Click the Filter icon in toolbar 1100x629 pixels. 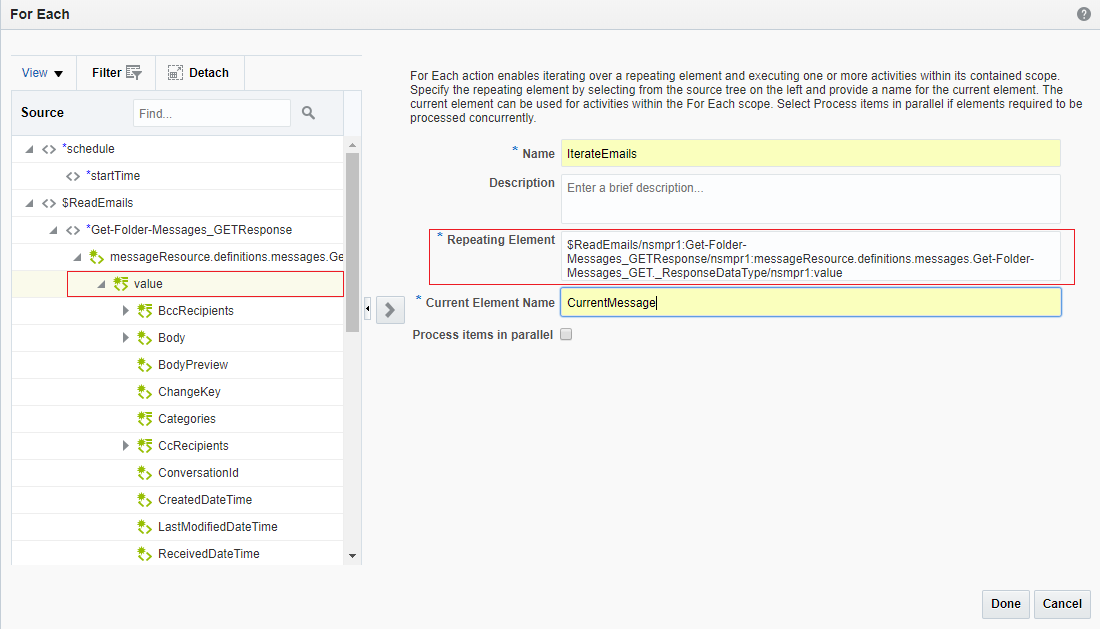(134, 73)
